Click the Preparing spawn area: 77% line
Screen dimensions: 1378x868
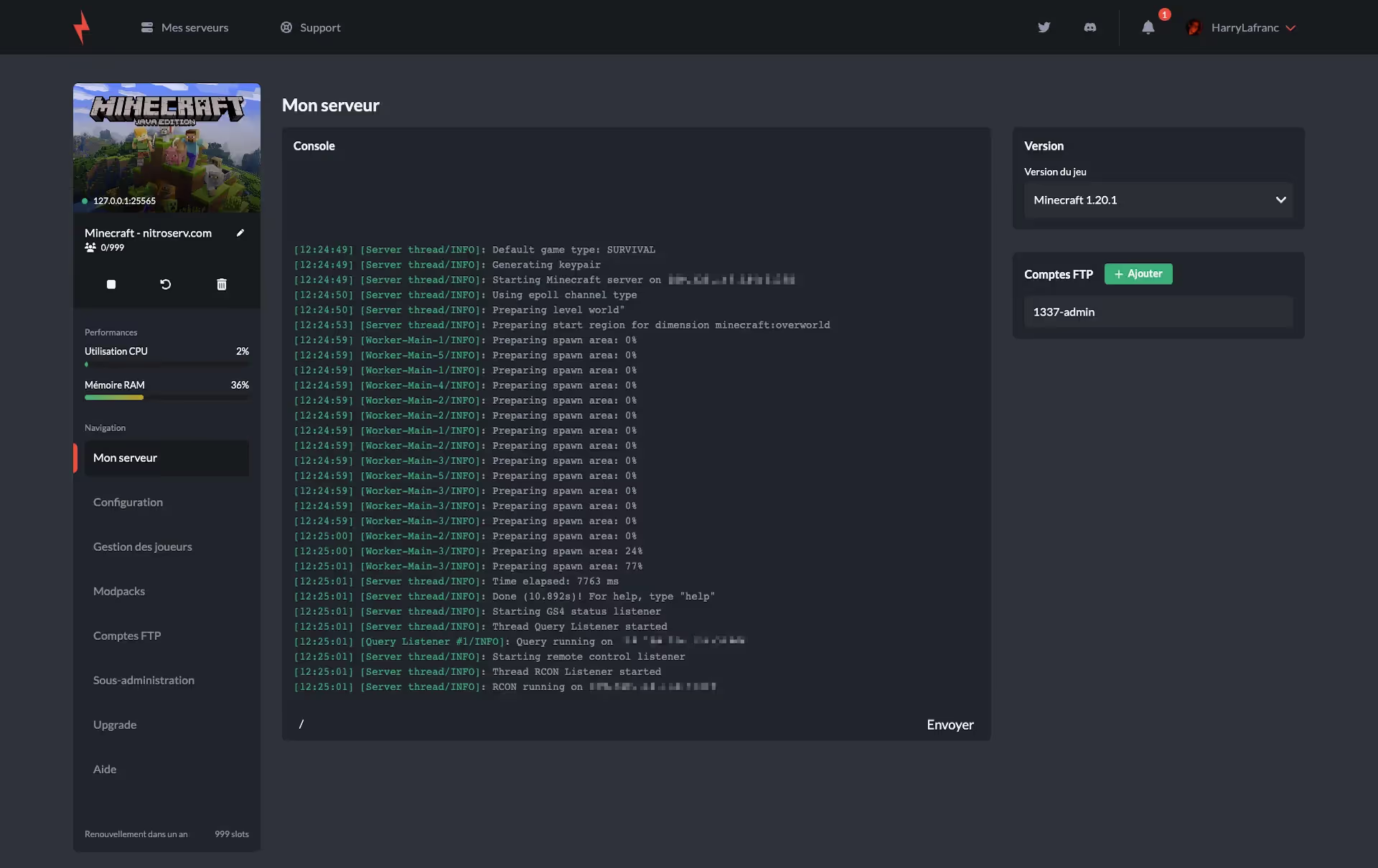pyautogui.click(x=468, y=566)
